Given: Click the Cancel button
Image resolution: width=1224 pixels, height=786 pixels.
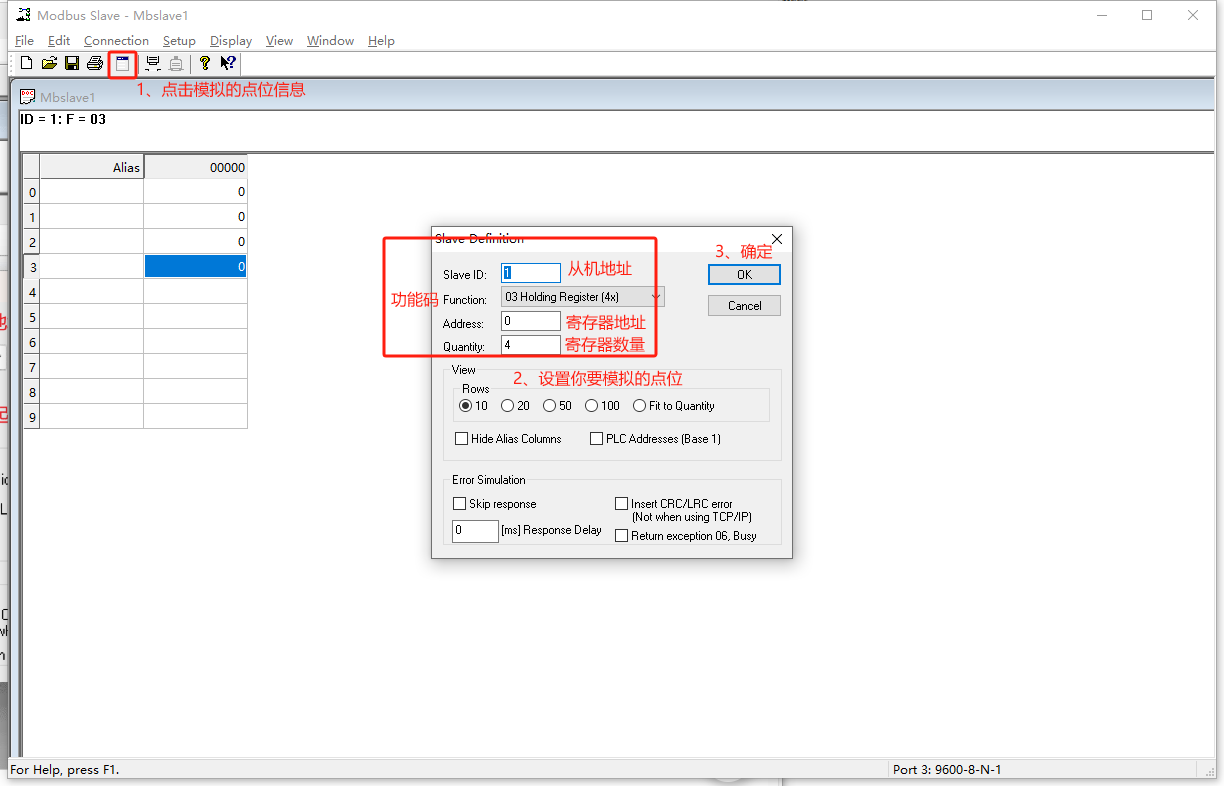Looking at the screenshot, I should (x=744, y=306).
